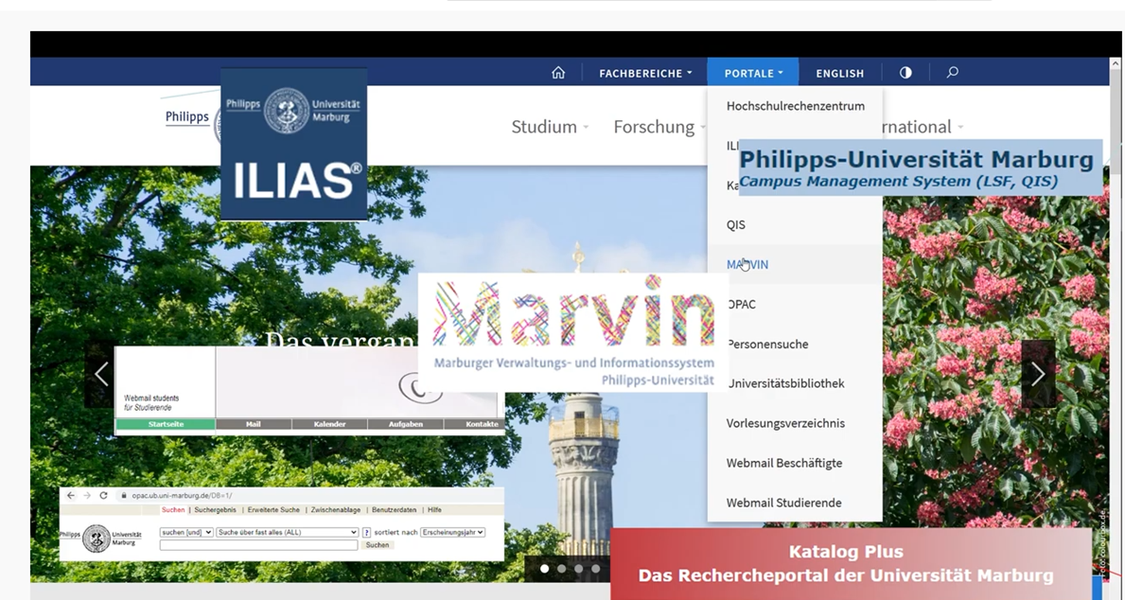The width and height of the screenshot is (1125, 600).
Task: Click 'Webmail students' heading text
Action: pyautogui.click(x=151, y=398)
